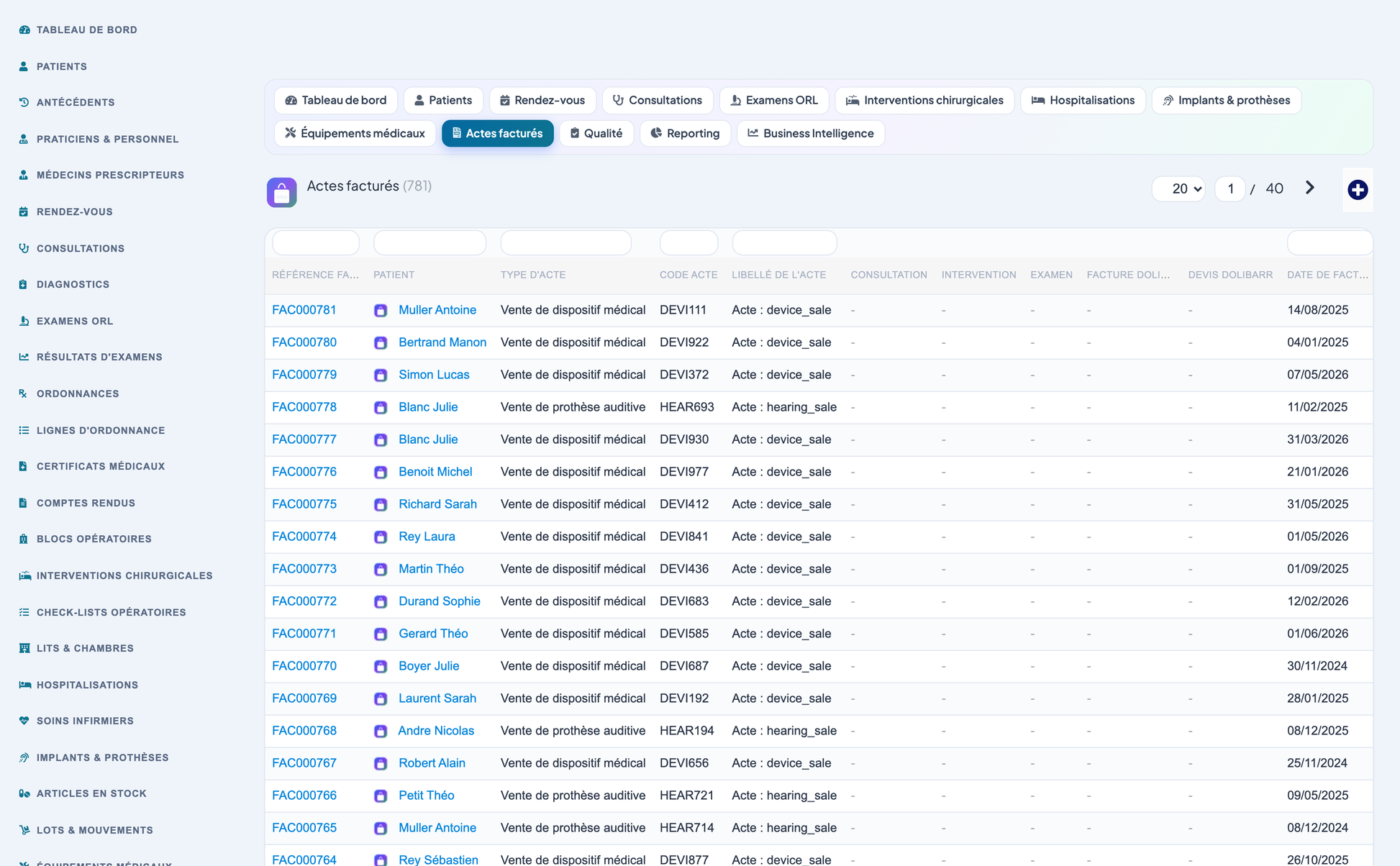Click the Patient filter input field

(x=430, y=242)
